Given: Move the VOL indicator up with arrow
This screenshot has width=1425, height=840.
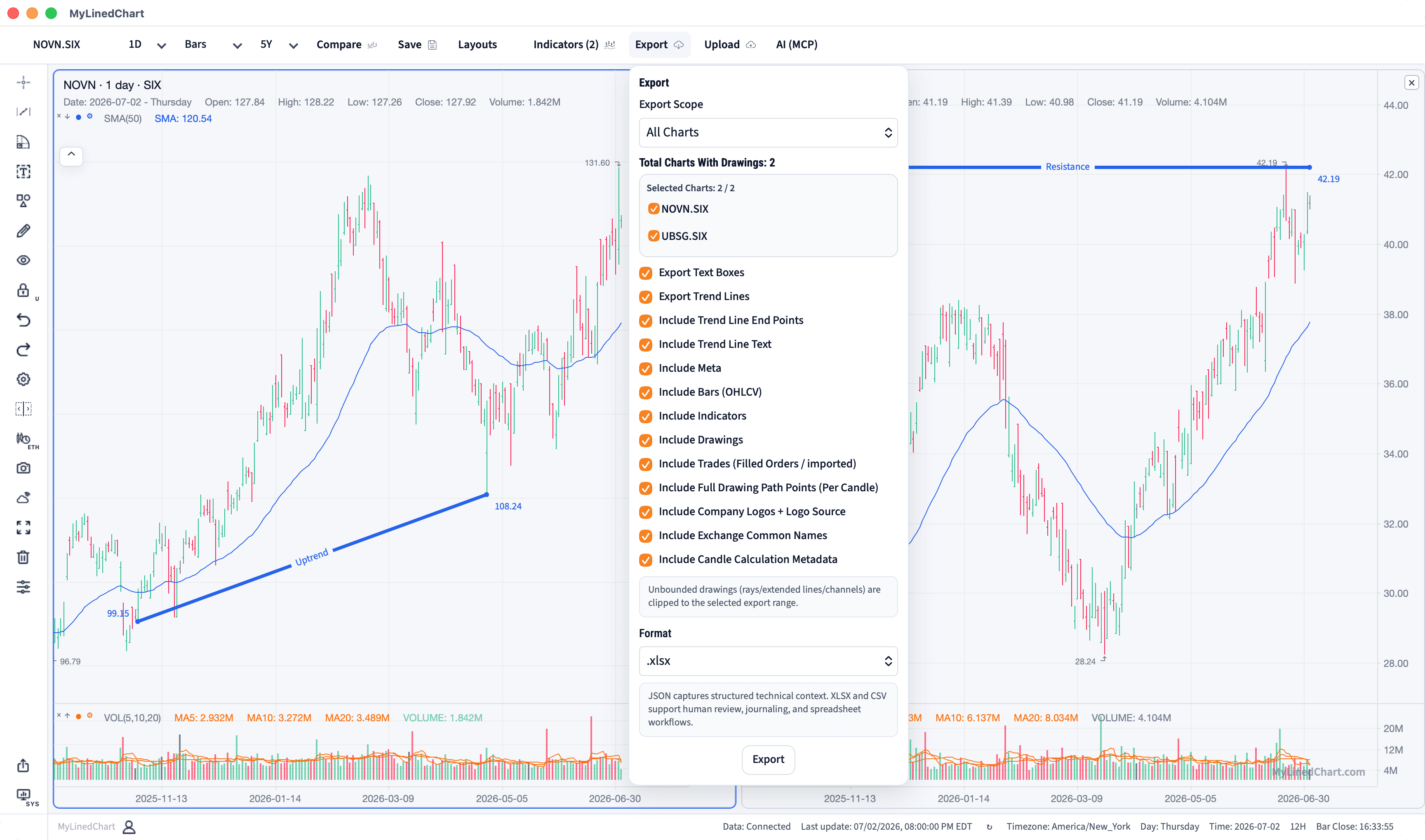Looking at the screenshot, I should pos(67,716).
